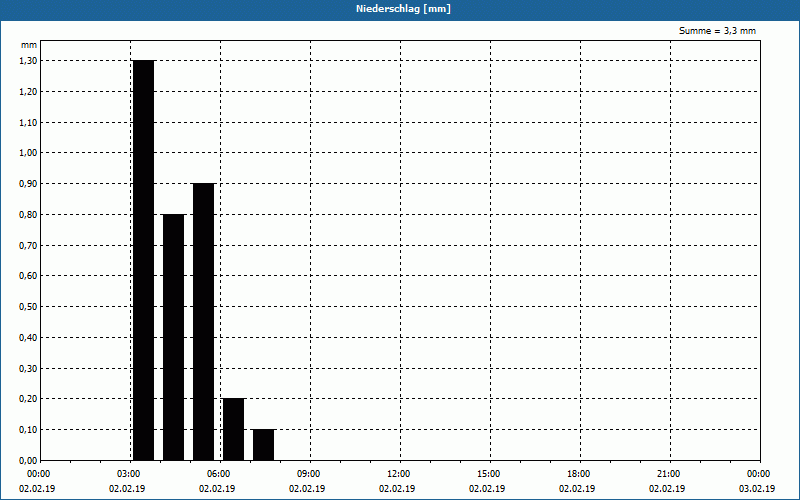The image size is (800, 500).
Task: Click the 1,30 y-axis label
Action: pos(28,61)
